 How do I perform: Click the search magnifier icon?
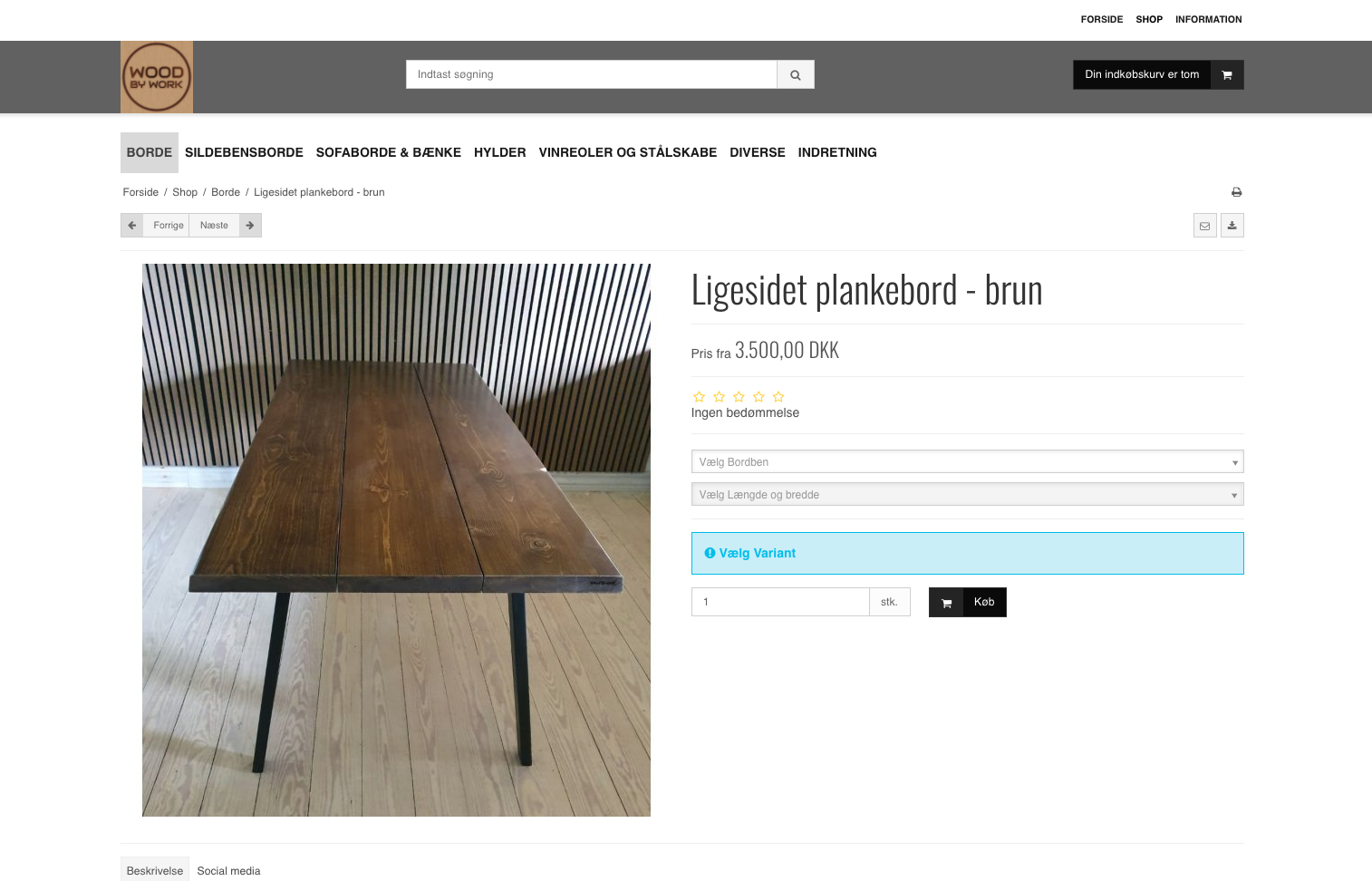796,75
